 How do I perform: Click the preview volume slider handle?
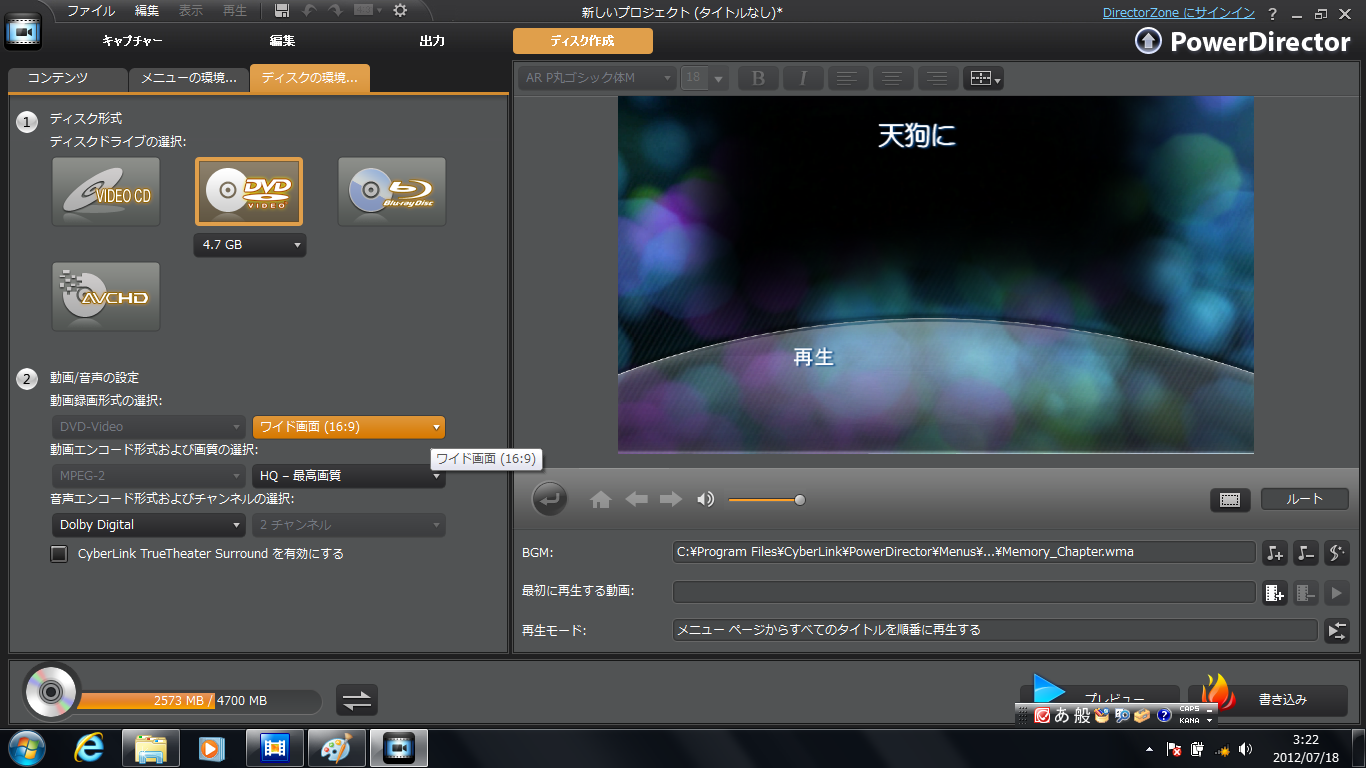click(x=800, y=500)
